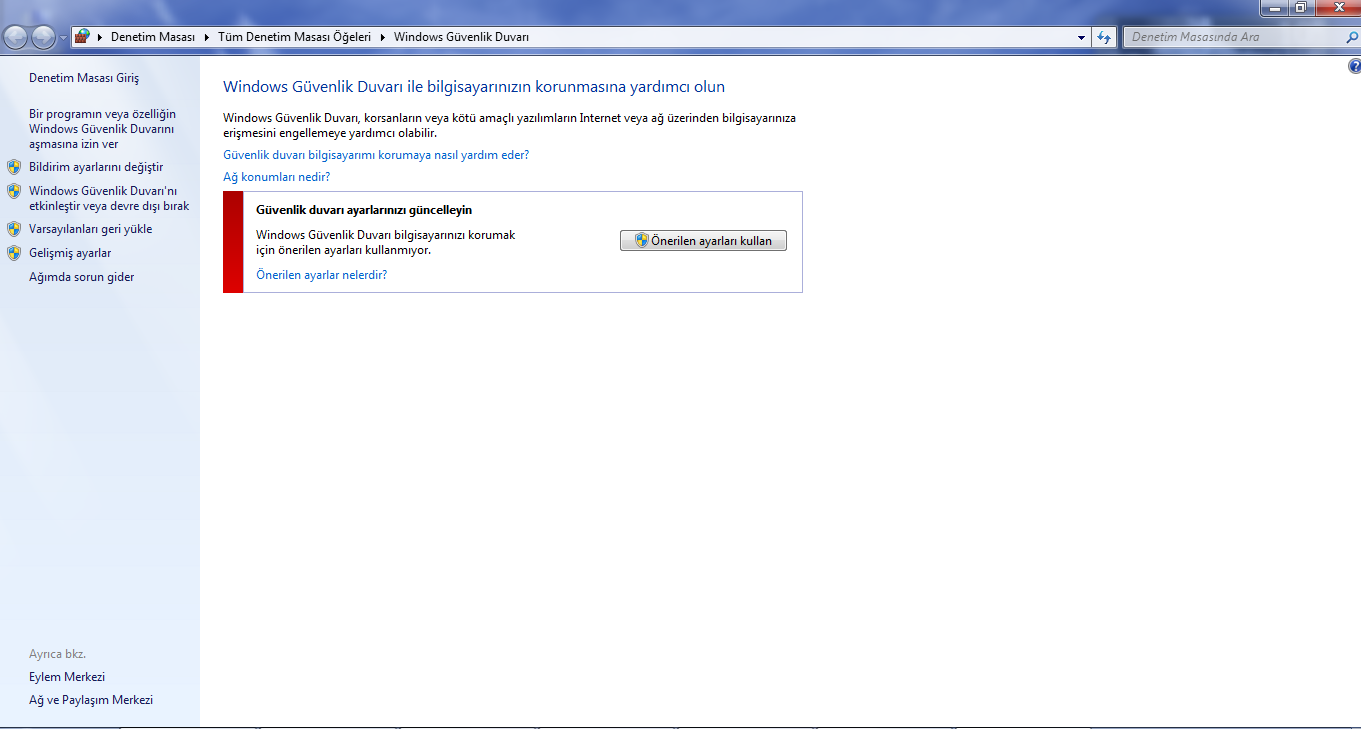Viewport: 1361px width, 729px height.
Task: Open recent pages dropdown beside navigation arrows
Action: pyautogui.click(x=63, y=38)
